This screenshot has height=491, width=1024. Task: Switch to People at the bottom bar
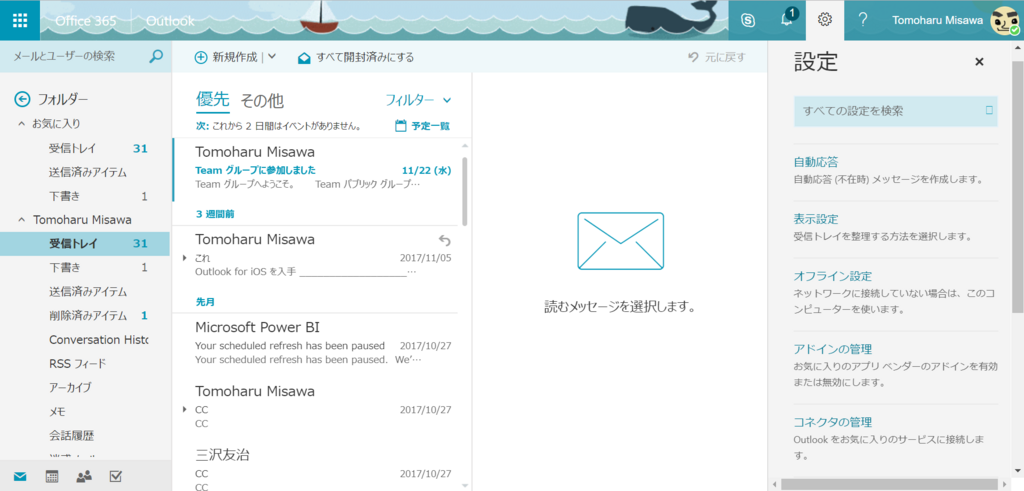pos(84,477)
